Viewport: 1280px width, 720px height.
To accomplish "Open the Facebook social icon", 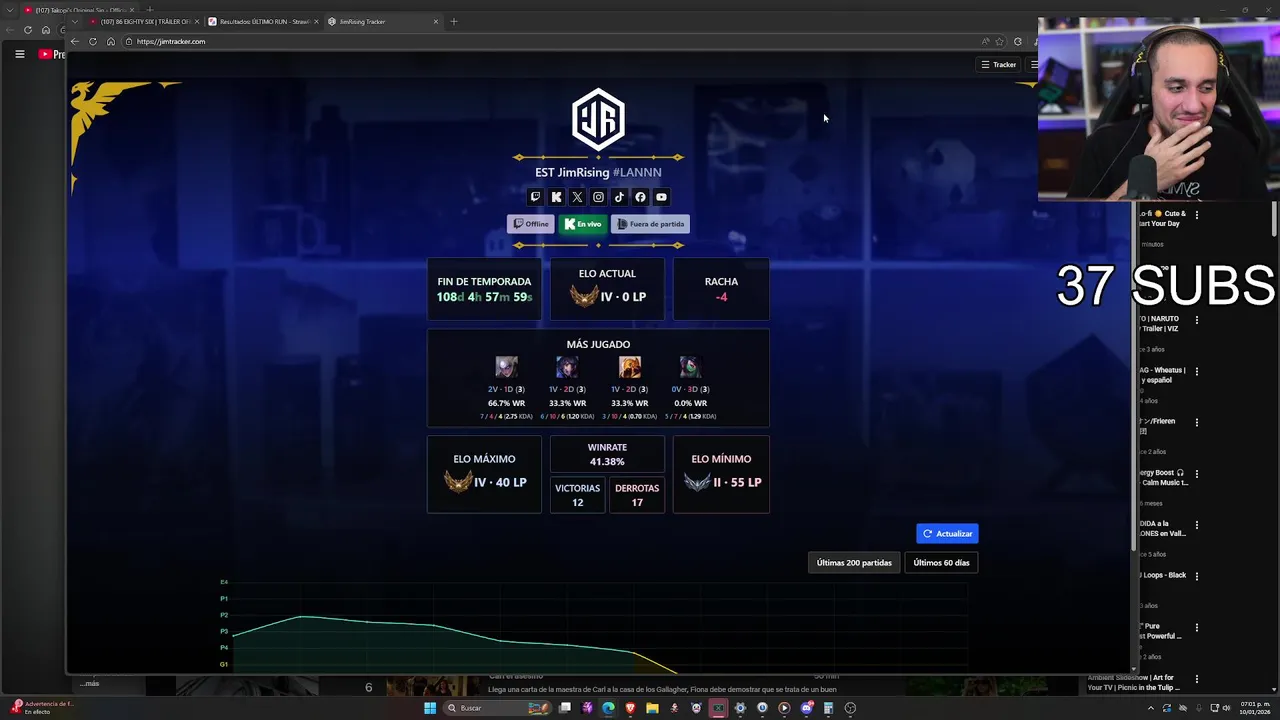I will 640,197.
